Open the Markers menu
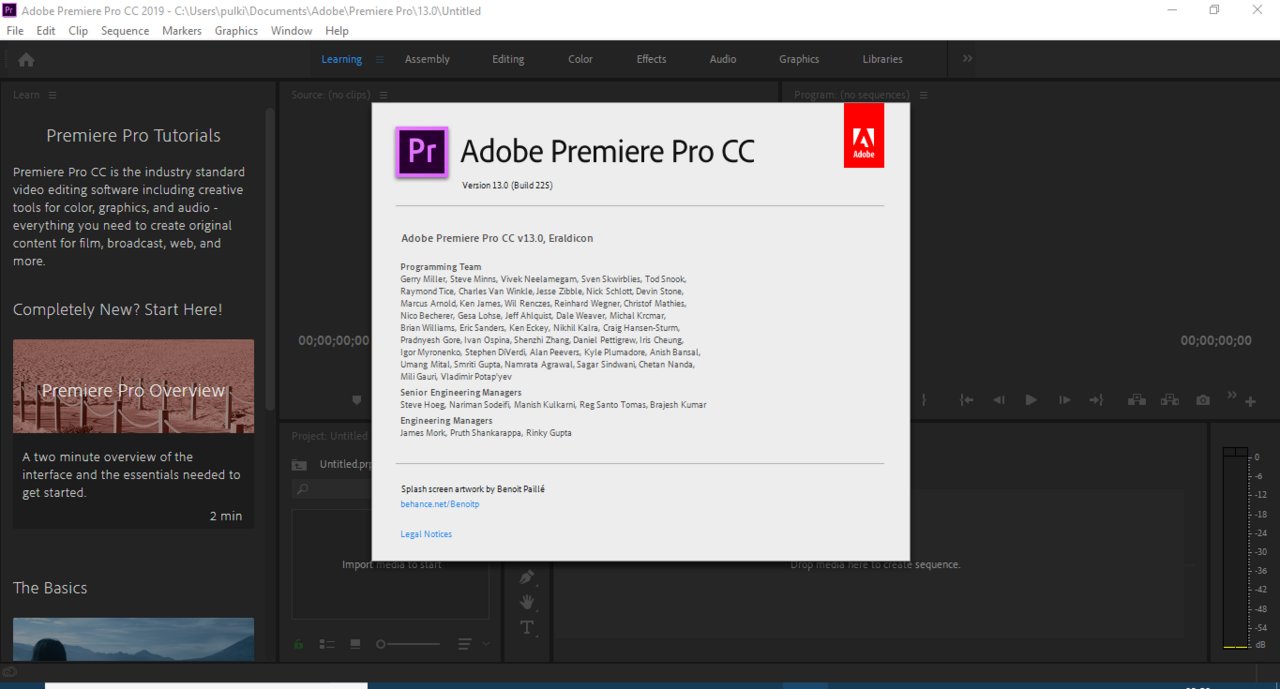 coord(180,31)
